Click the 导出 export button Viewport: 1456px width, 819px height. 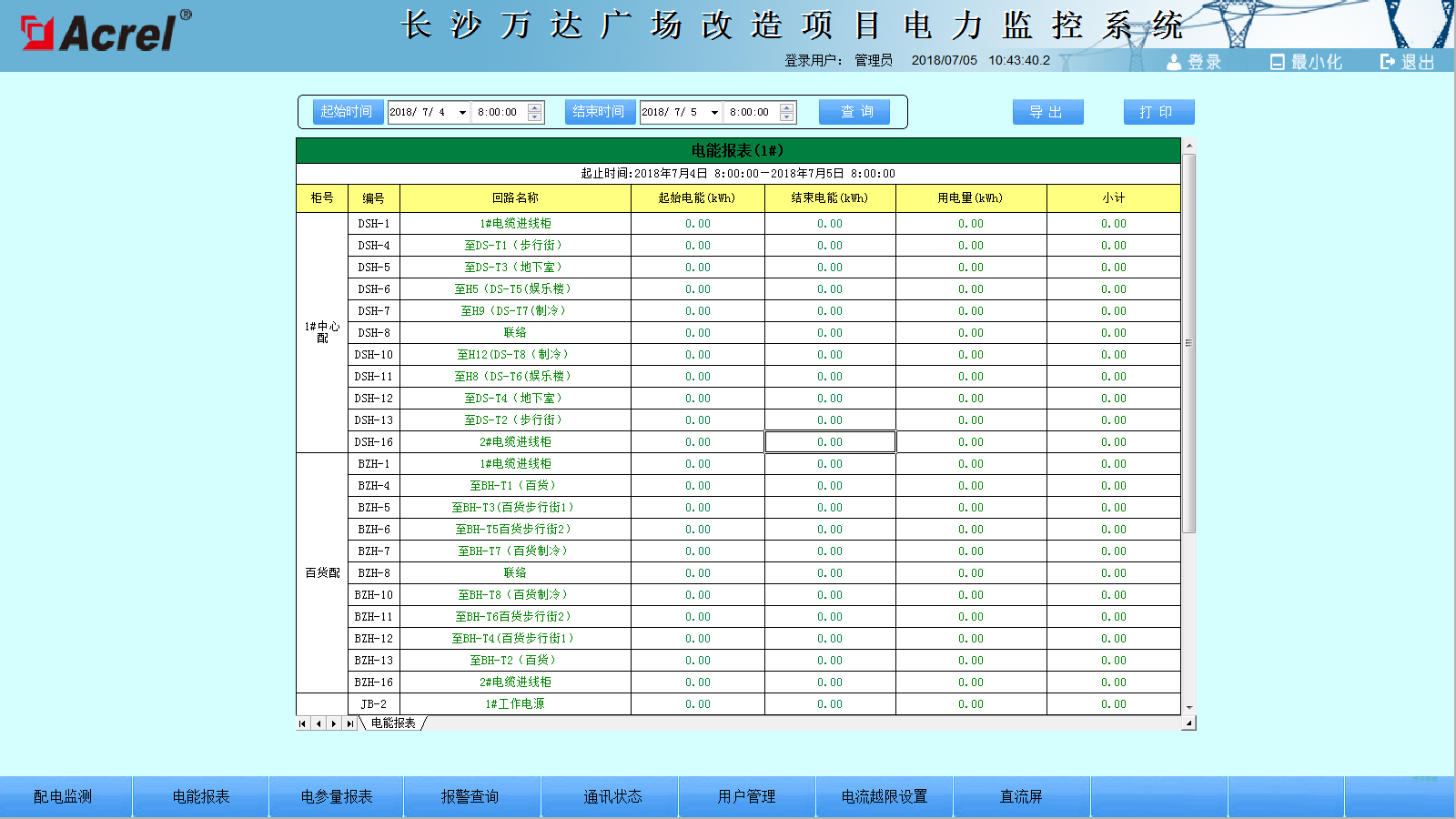point(1047,112)
